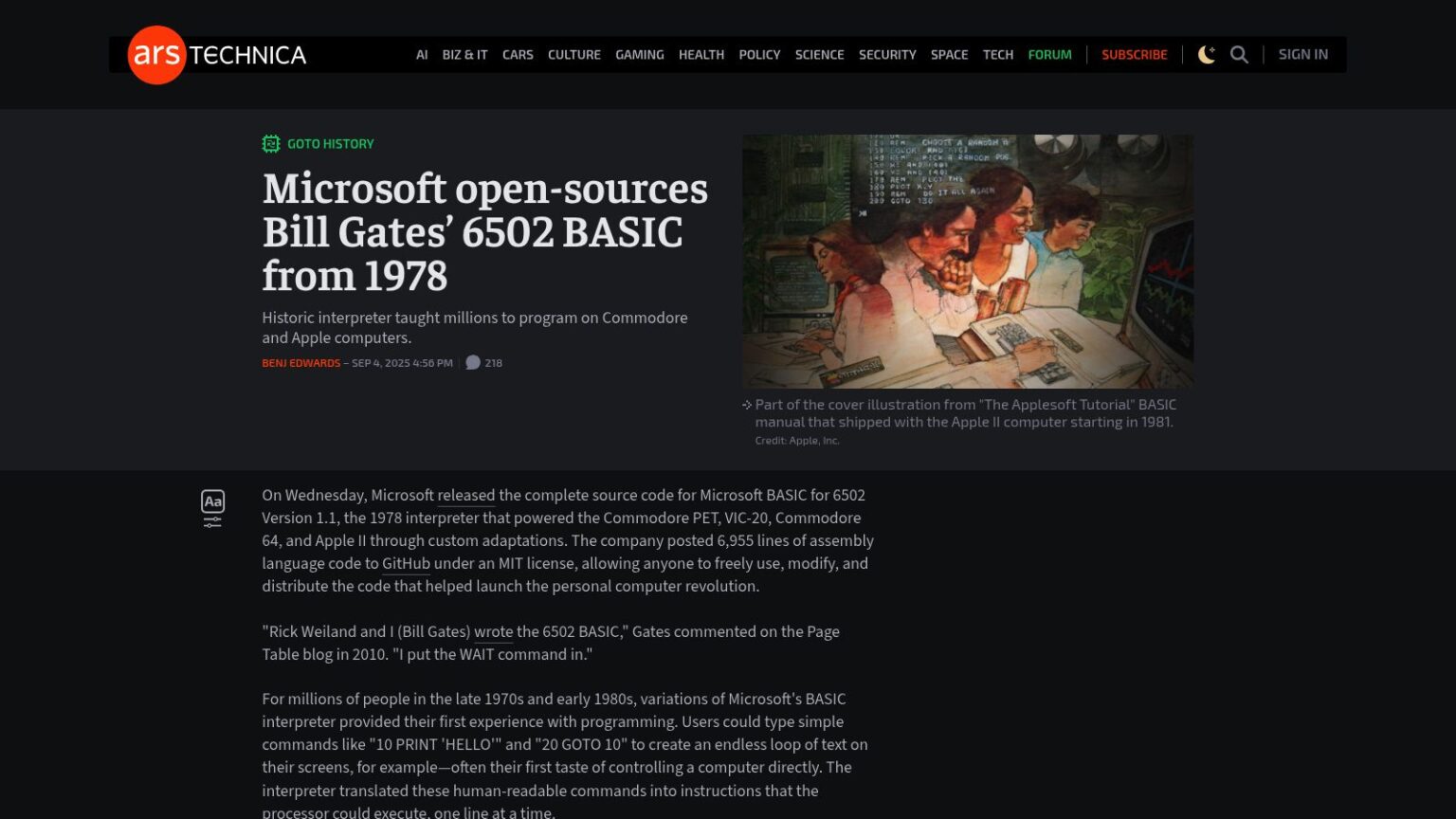
Task: Open the Biz & IT section
Action: [x=464, y=55]
